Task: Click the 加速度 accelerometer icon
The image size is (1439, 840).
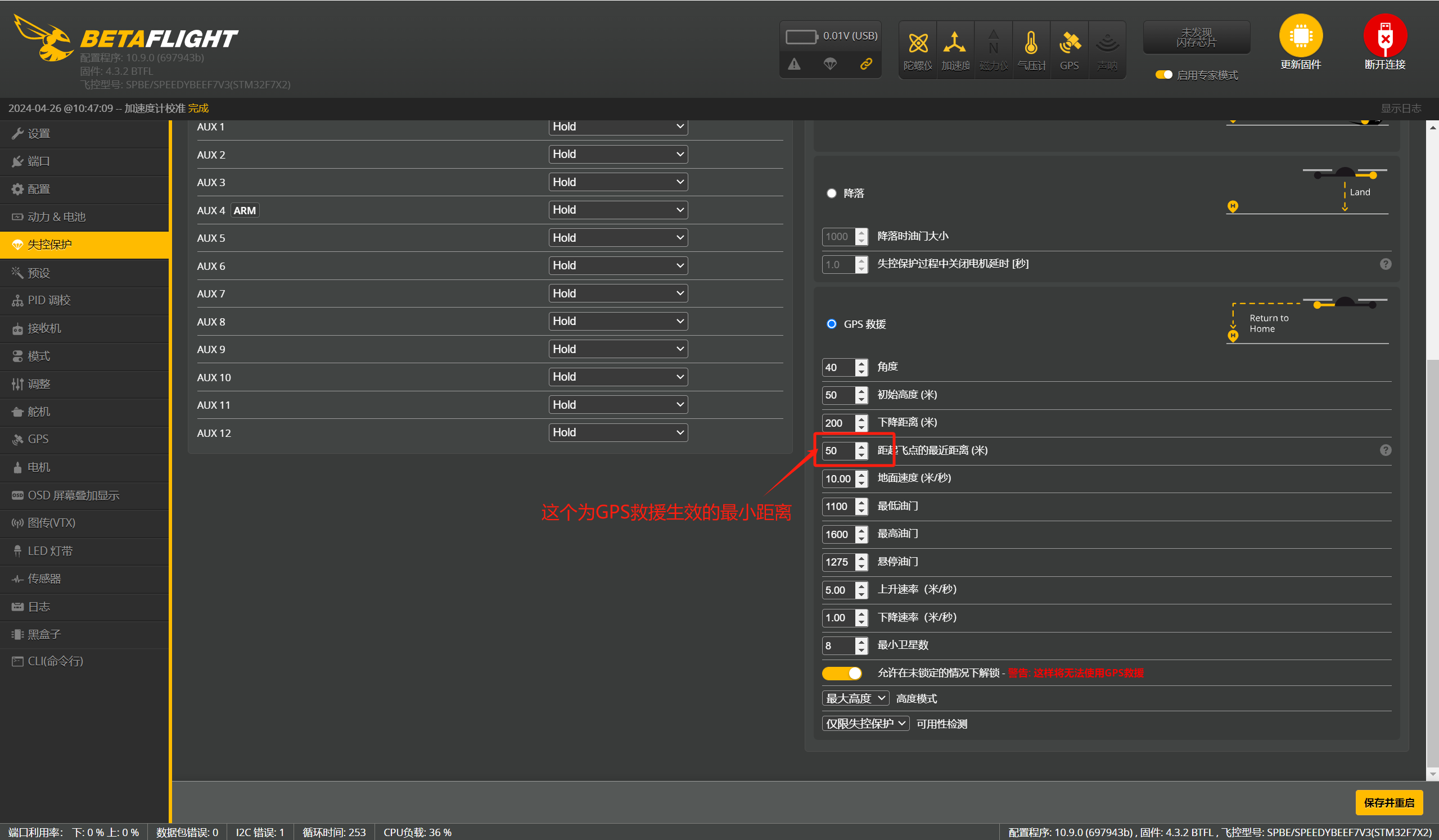Action: point(955,43)
